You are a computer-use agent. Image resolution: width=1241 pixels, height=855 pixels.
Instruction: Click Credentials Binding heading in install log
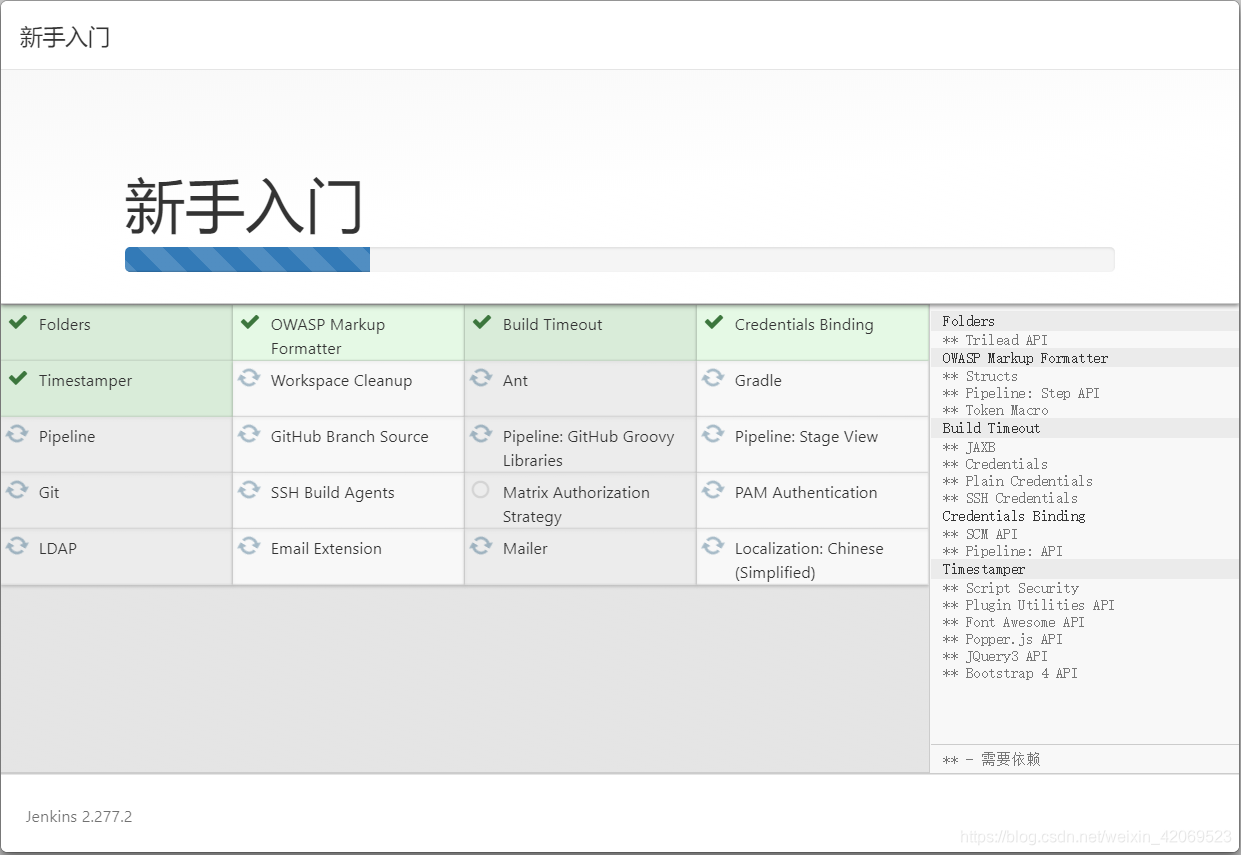pos(1013,516)
